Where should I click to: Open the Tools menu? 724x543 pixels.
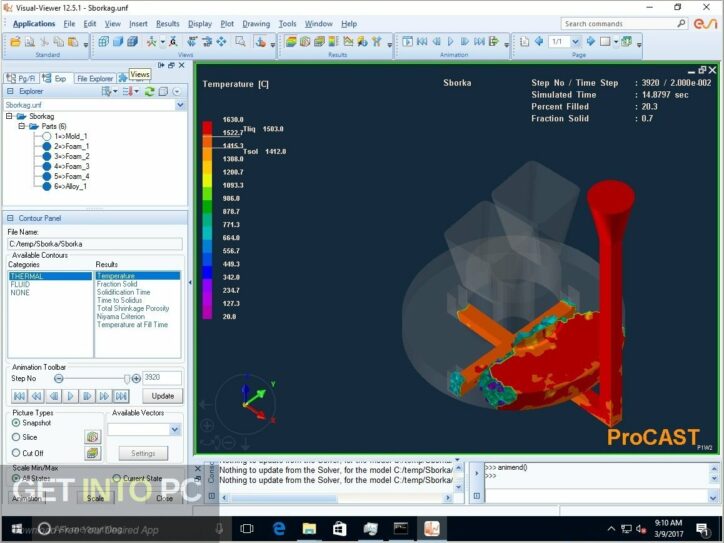point(287,24)
